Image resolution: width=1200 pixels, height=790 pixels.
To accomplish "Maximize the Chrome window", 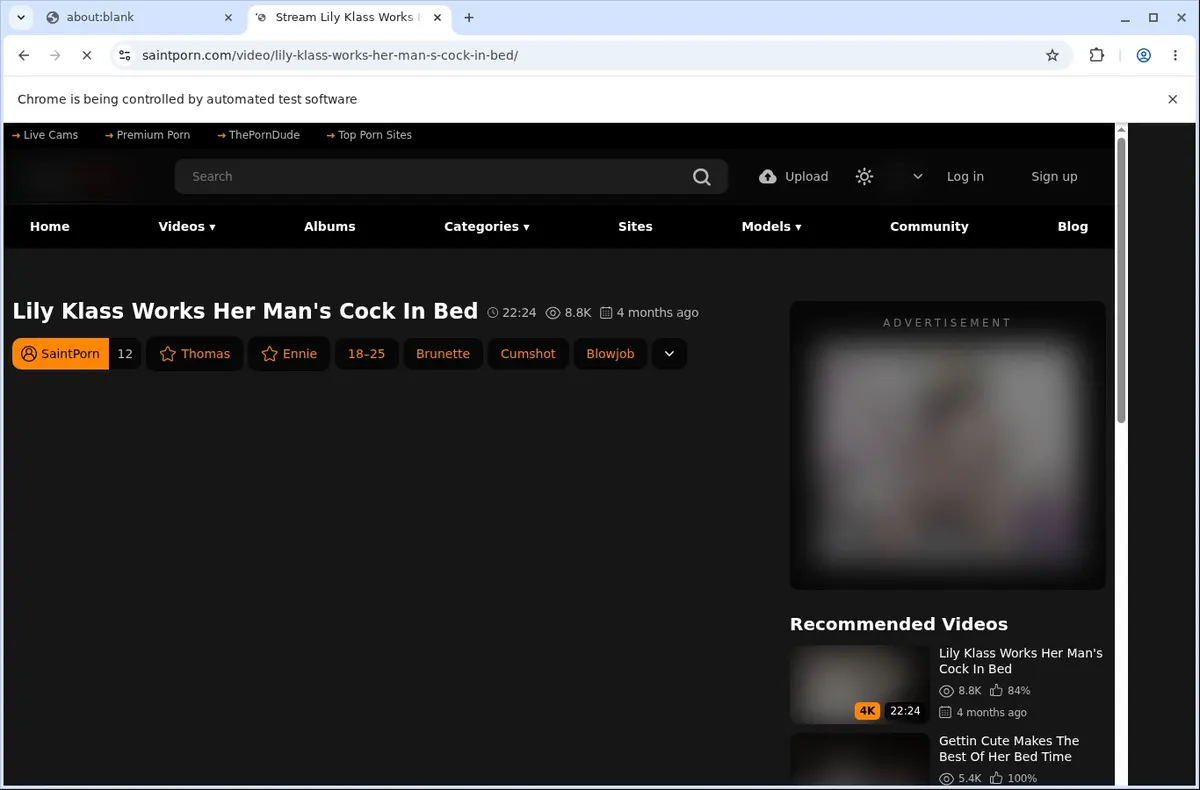I will (1153, 17).
